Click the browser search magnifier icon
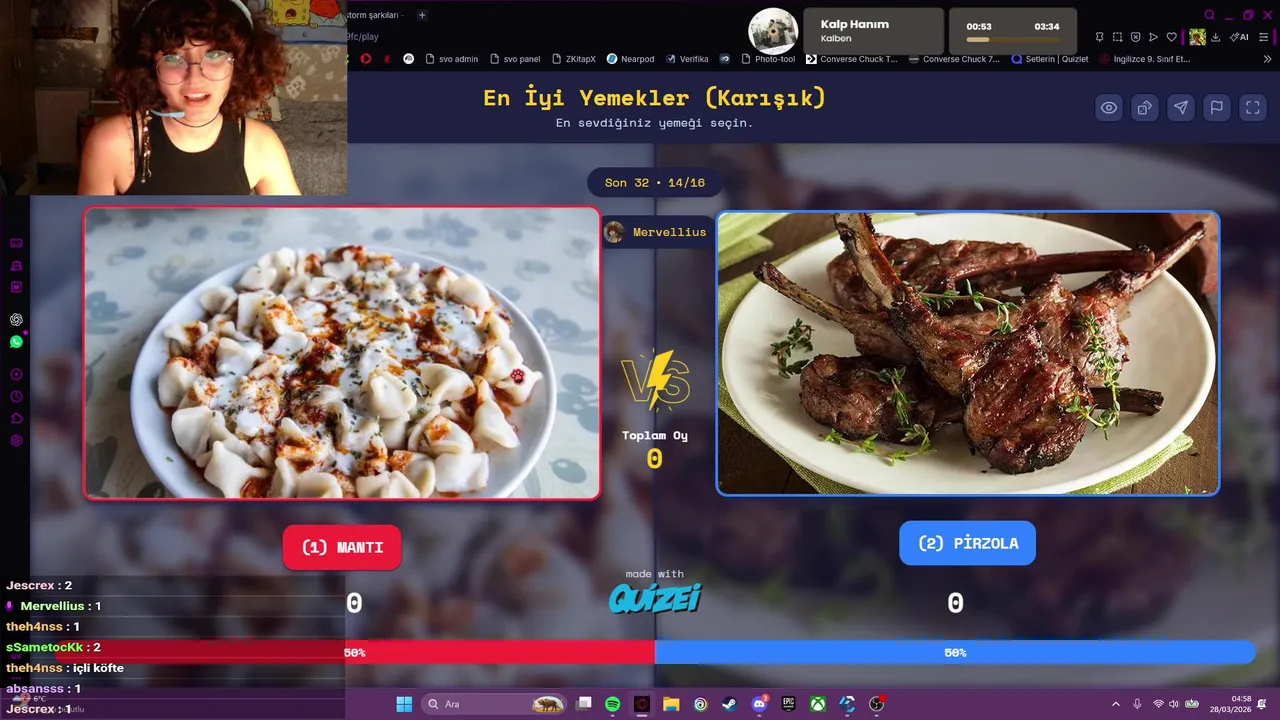The image size is (1280, 720). click(1209, 15)
